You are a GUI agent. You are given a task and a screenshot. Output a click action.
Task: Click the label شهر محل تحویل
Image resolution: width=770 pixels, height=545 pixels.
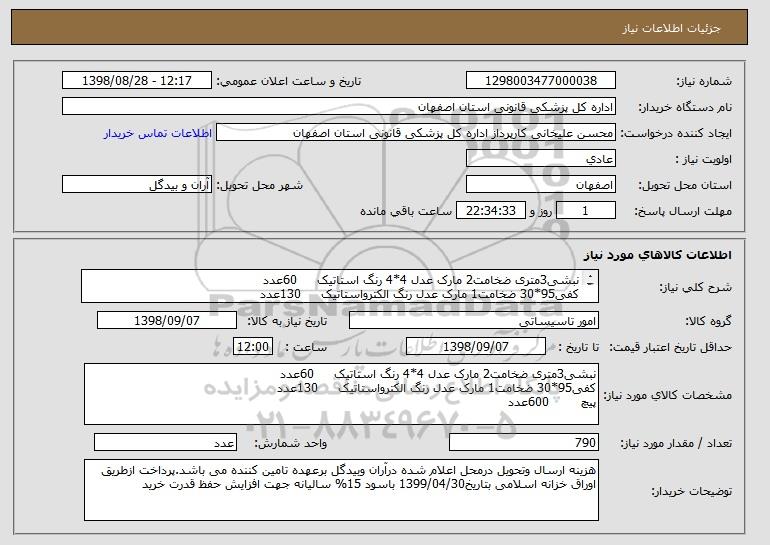260,185
